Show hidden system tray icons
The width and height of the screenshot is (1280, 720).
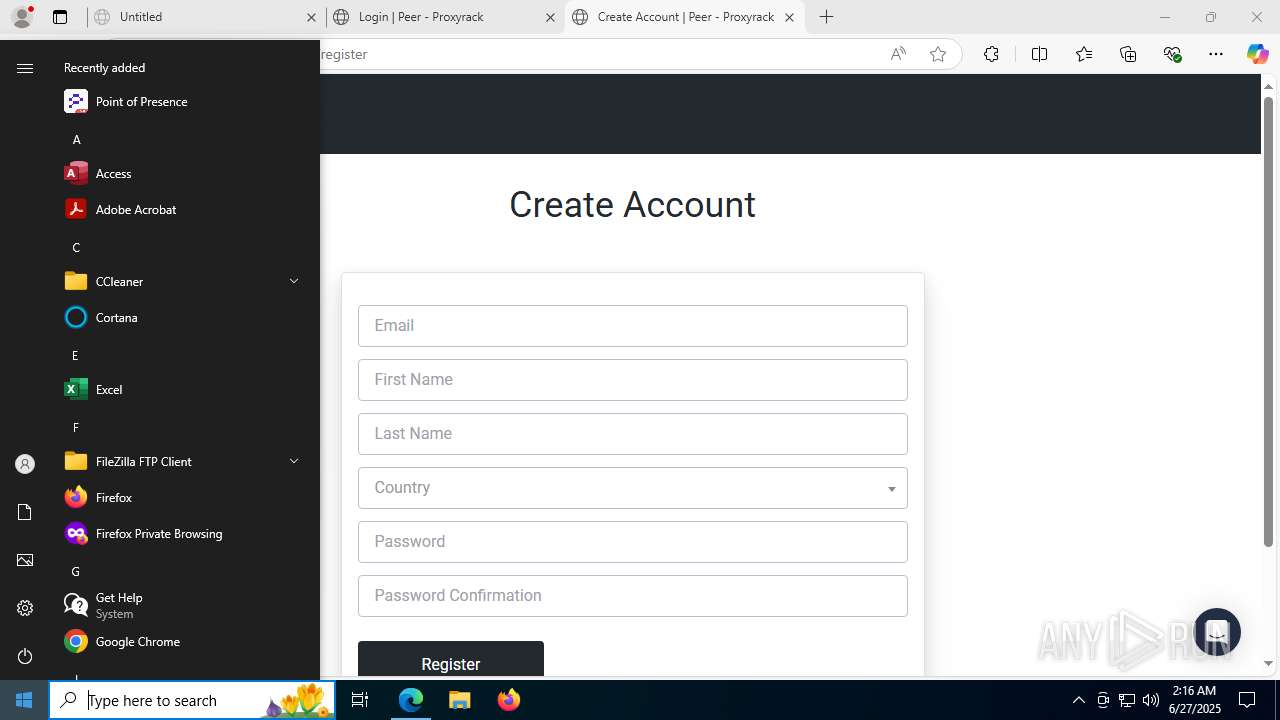tap(1078, 700)
